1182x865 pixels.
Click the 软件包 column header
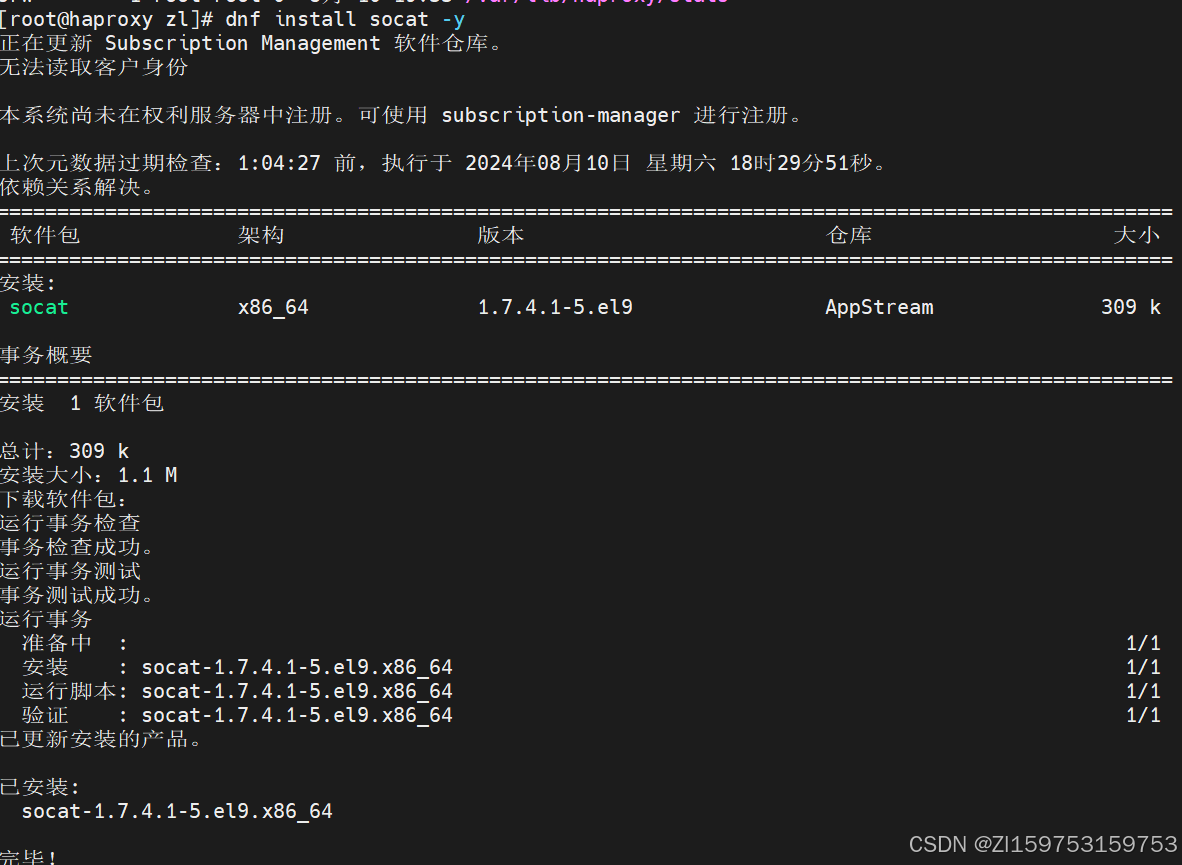tap(44, 235)
